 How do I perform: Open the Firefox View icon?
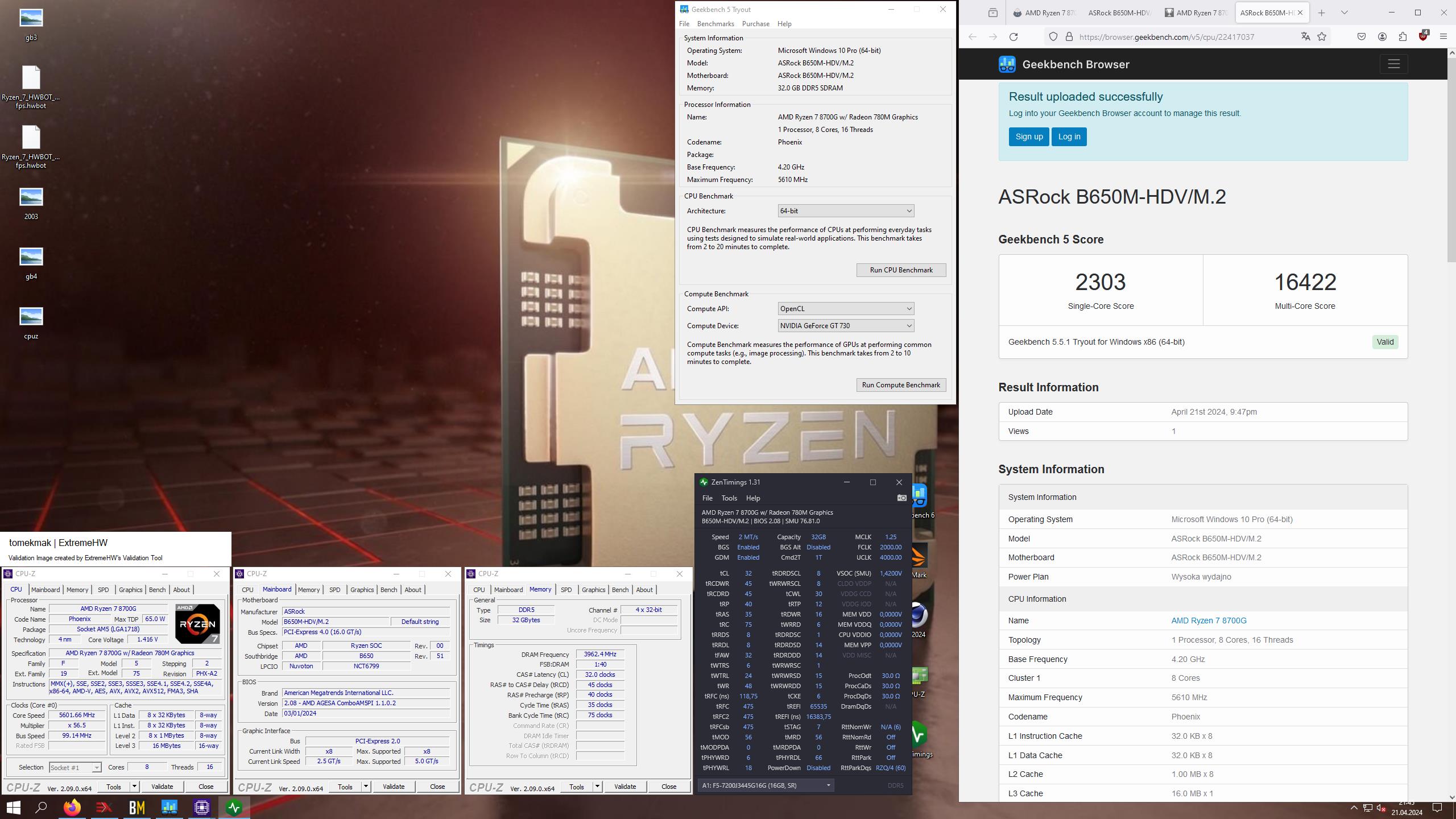point(993,13)
